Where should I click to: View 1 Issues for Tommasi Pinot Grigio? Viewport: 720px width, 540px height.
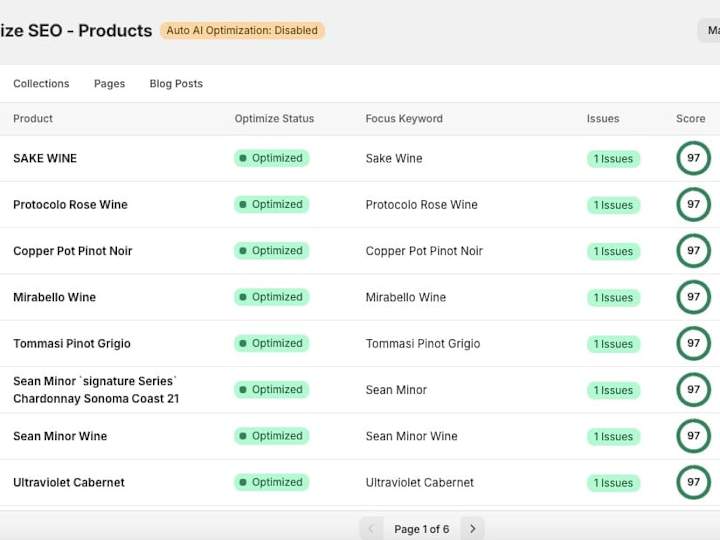coord(613,344)
